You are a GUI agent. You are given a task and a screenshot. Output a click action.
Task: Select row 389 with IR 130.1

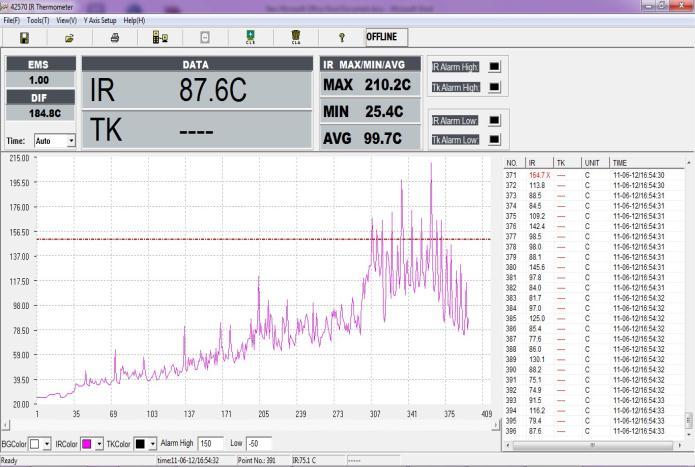click(593, 359)
